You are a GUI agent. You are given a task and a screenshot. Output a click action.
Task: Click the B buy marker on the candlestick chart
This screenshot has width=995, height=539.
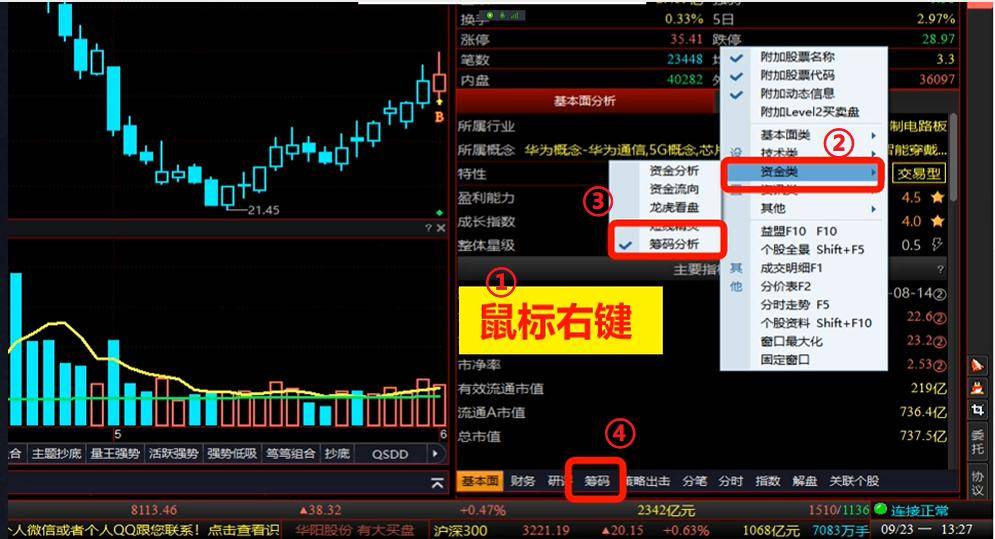pyautogui.click(x=439, y=117)
